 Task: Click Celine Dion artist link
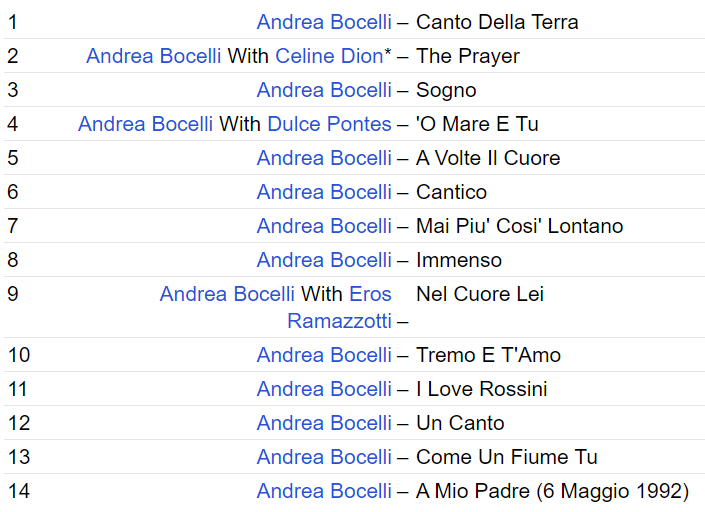click(x=329, y=56)
